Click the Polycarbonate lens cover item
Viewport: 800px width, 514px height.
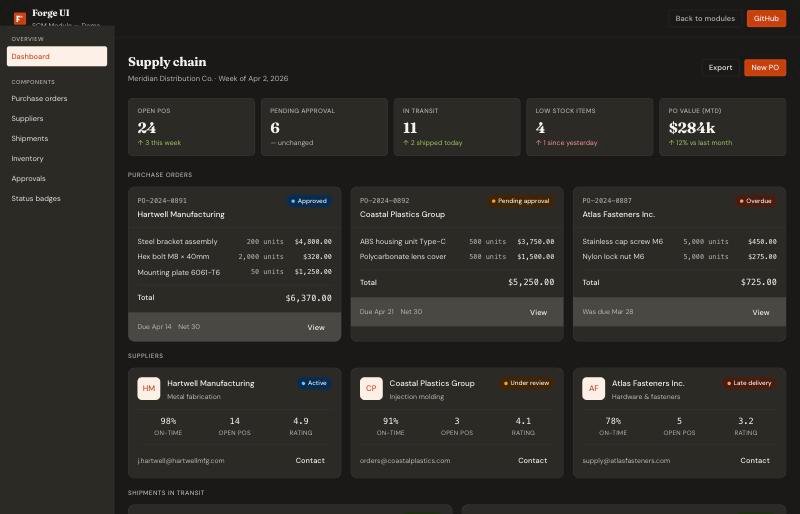click(457, 257)
